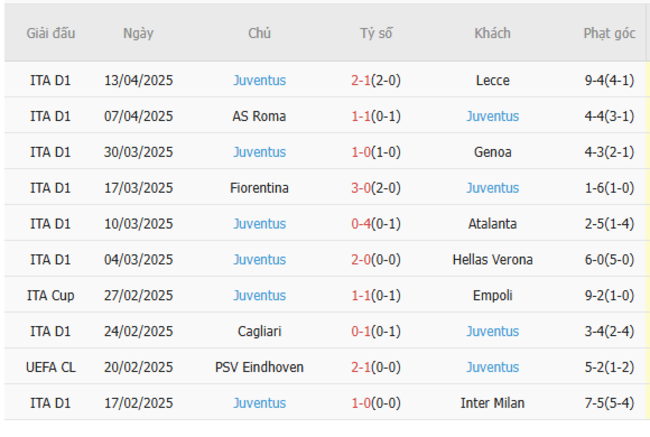Image resolution: width=650 pixels, height=437 pixels.
Task: Click the "Giải đấu" column header
Action: pyautogui.click(x=50, y=33)
